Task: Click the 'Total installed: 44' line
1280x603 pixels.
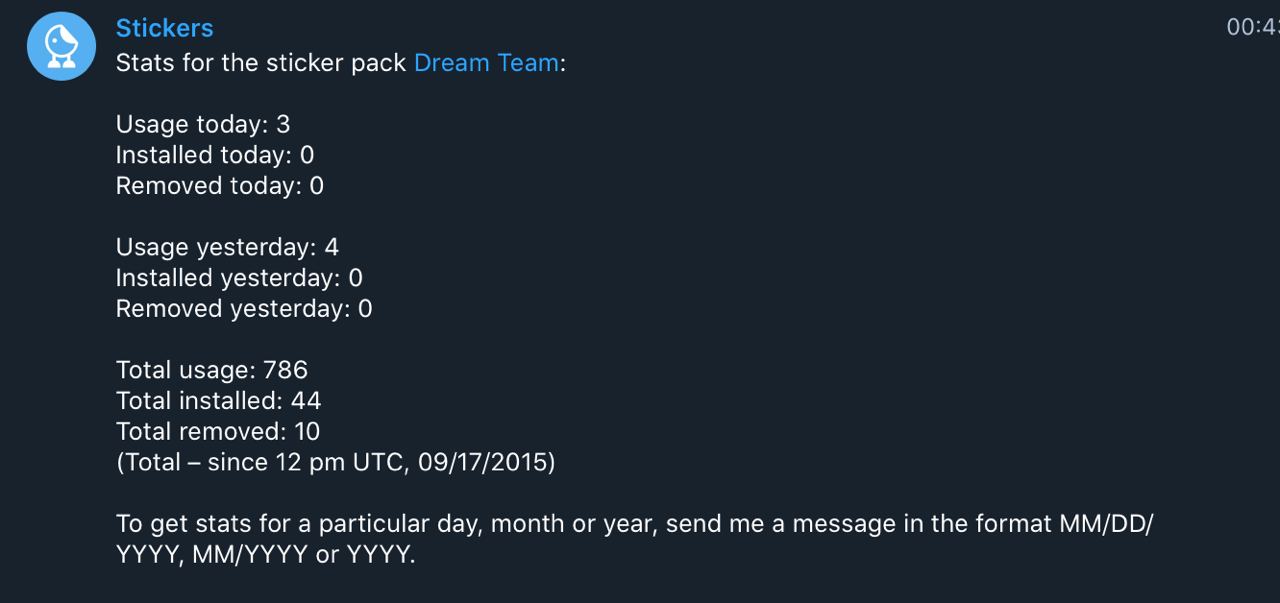Action: [x=218, y=401]
